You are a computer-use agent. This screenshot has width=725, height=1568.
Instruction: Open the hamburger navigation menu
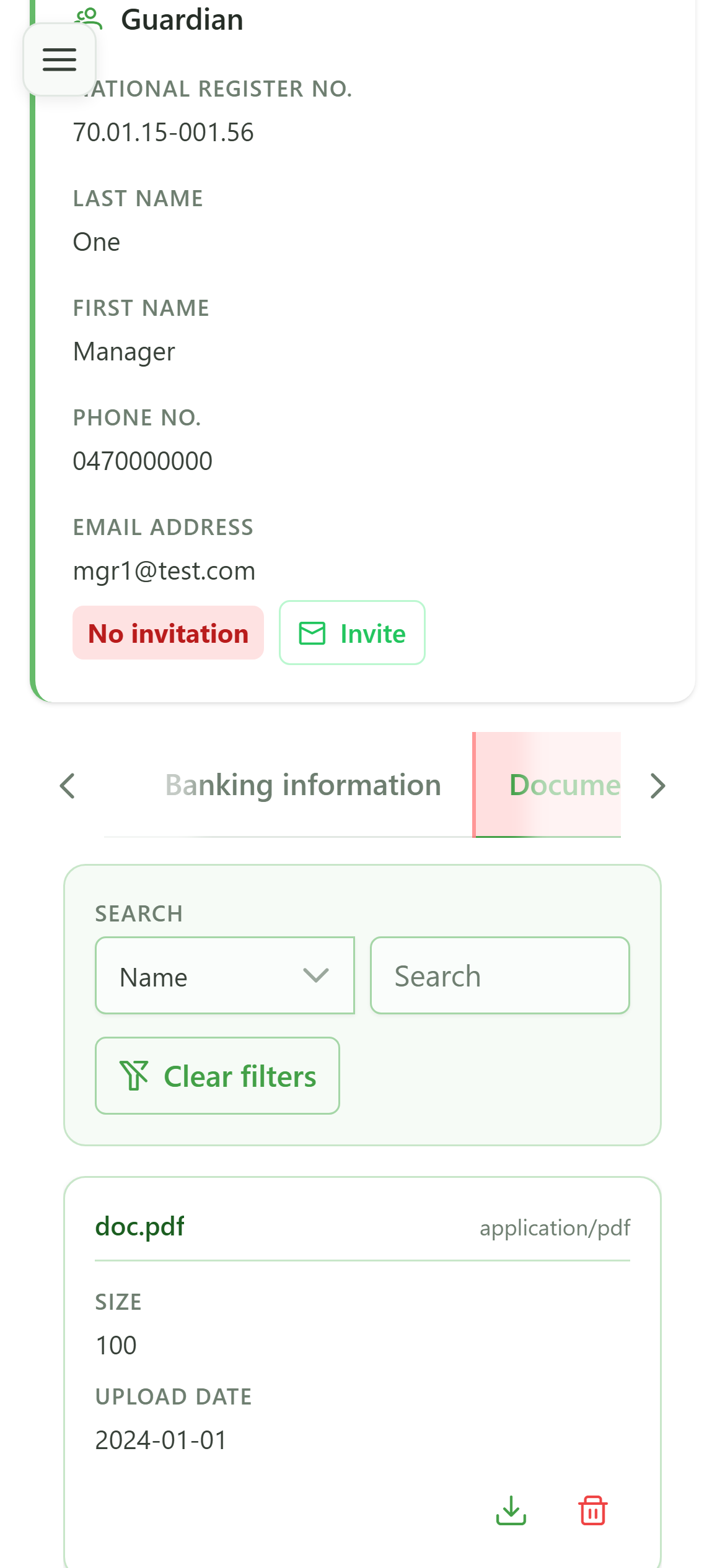coord(59,59)
